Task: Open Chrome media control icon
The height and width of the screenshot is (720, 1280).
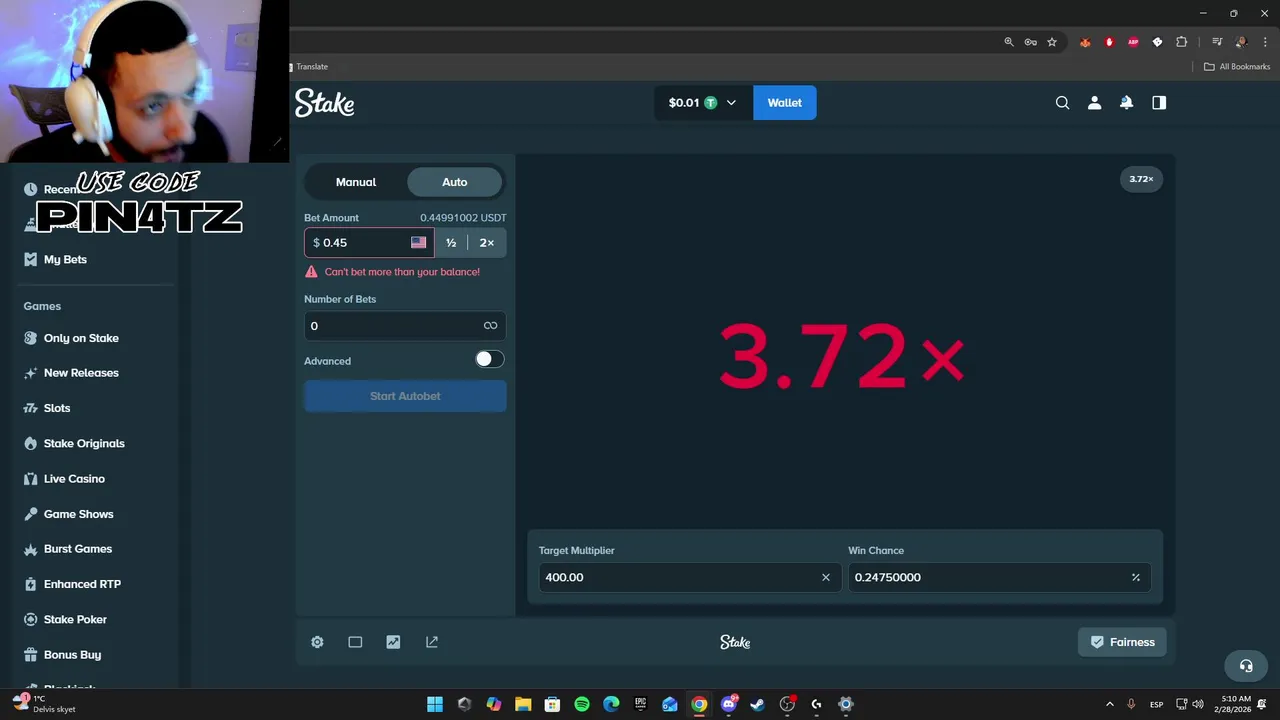Action: coord(1217,42)
